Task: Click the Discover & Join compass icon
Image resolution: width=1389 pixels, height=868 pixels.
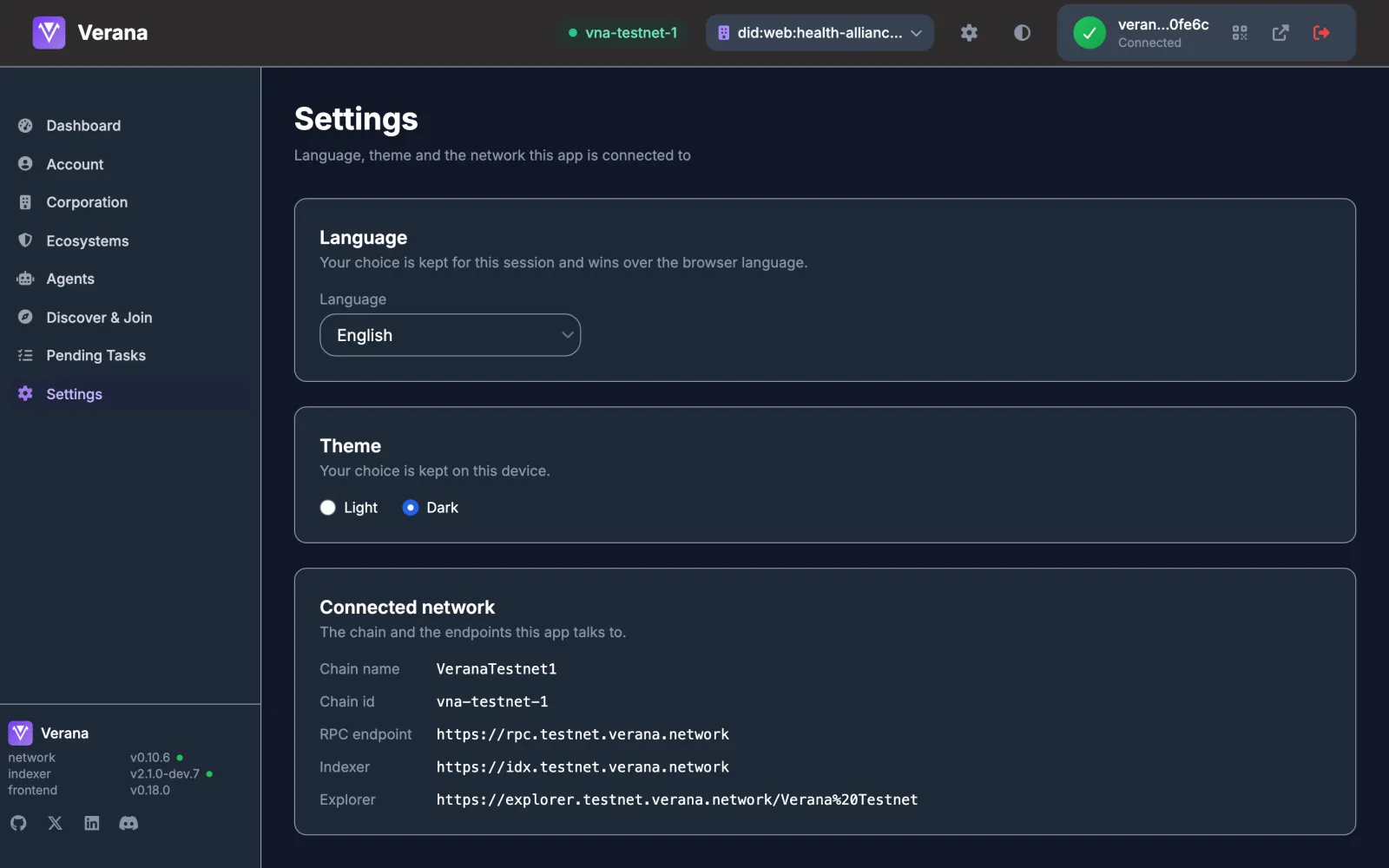Action: coord(25,317)
